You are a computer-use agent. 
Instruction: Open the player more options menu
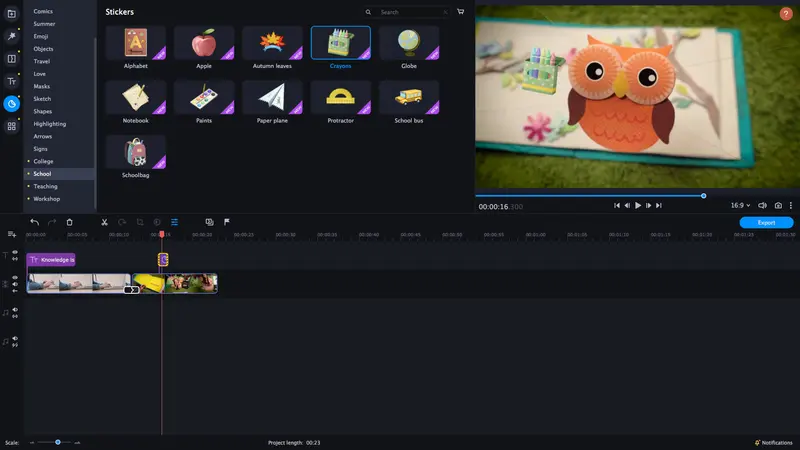coord(791,205)
